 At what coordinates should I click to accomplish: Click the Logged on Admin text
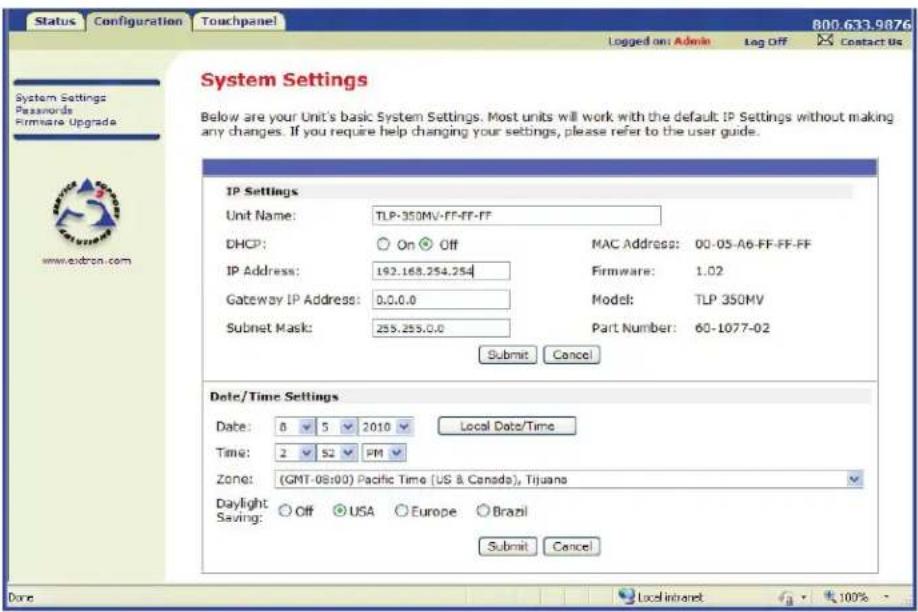[659, 41]
